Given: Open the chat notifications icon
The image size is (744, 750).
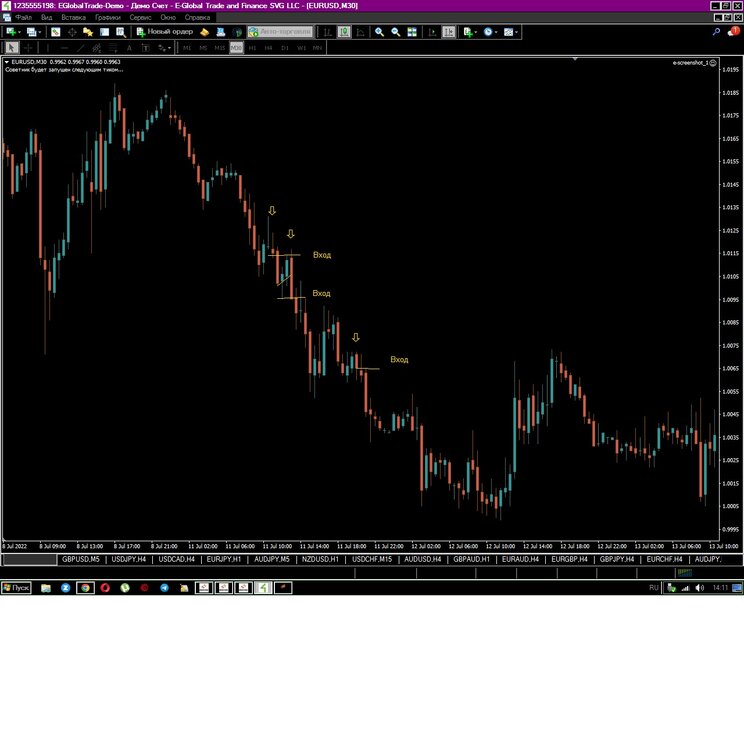Looking at the screenshot, I should click(733, 32).
